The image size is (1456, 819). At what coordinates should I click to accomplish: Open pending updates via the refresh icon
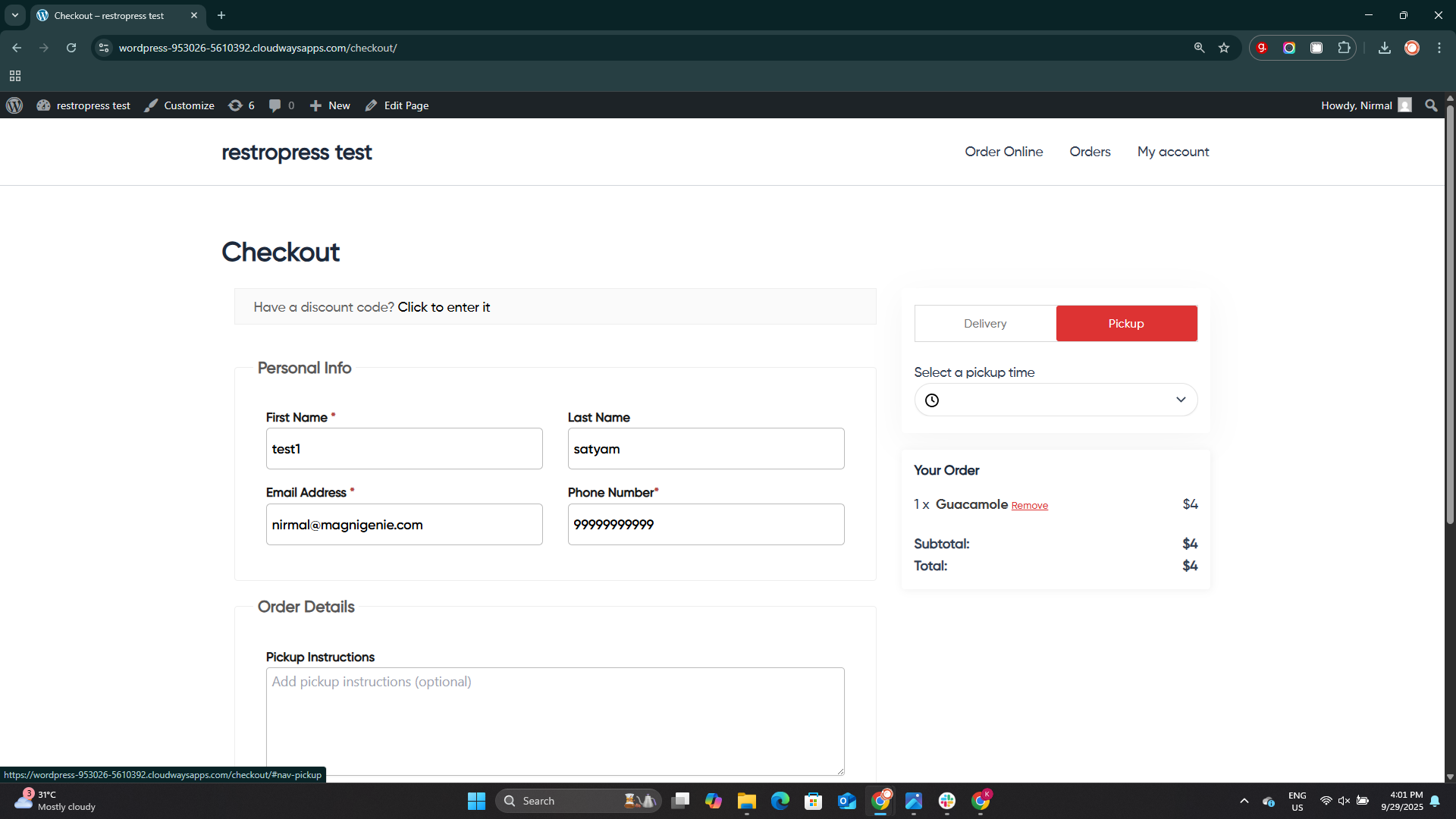[236, 105]
